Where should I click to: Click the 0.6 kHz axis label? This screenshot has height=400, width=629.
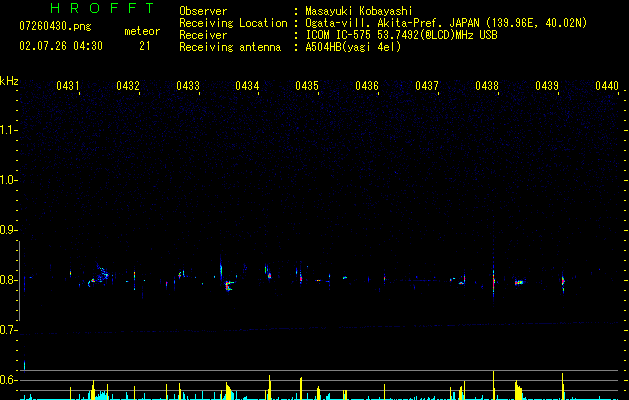pyautogui.click(x=9, y=380)
